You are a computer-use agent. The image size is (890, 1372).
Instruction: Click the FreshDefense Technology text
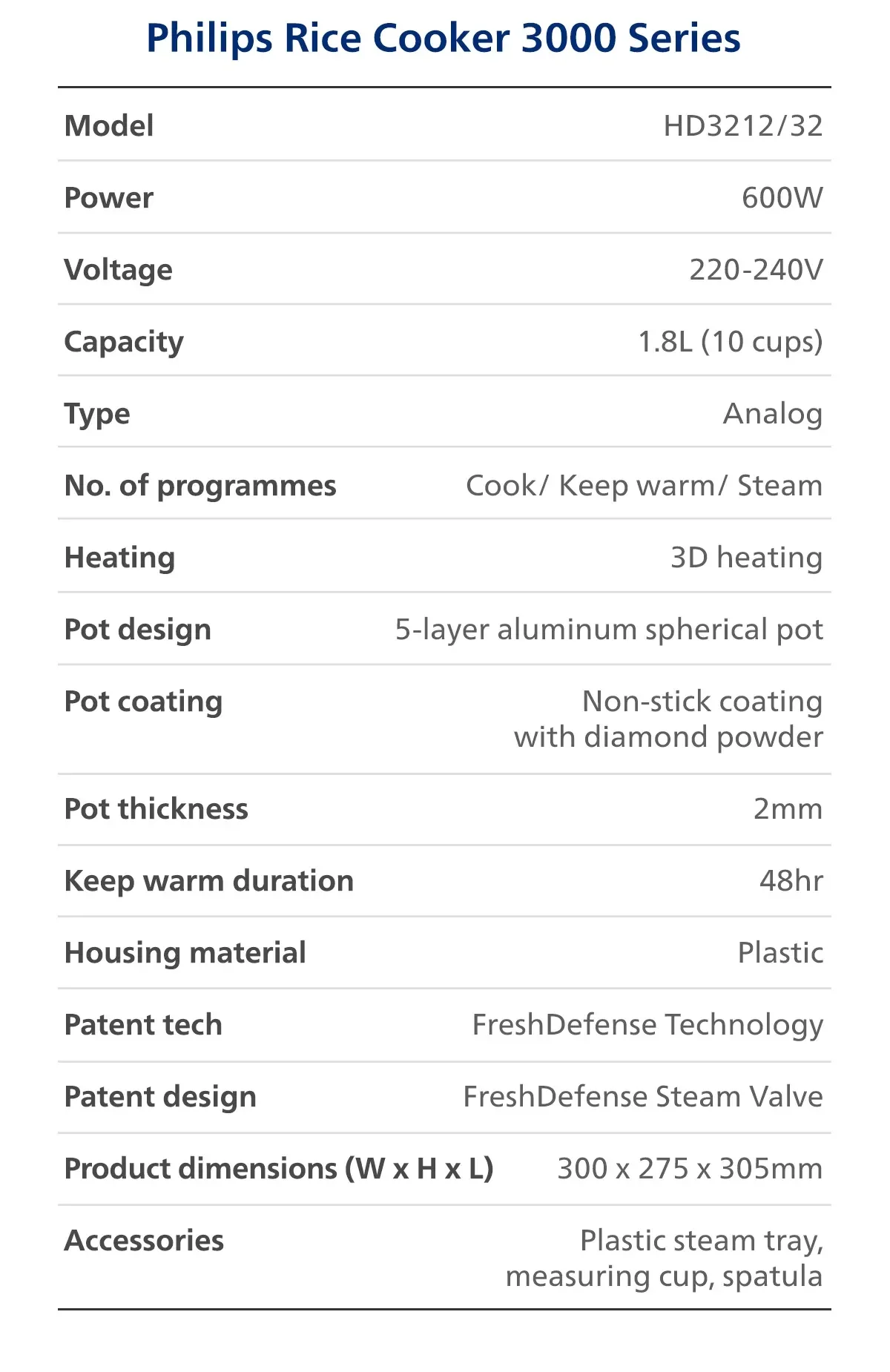[647, 1025]
